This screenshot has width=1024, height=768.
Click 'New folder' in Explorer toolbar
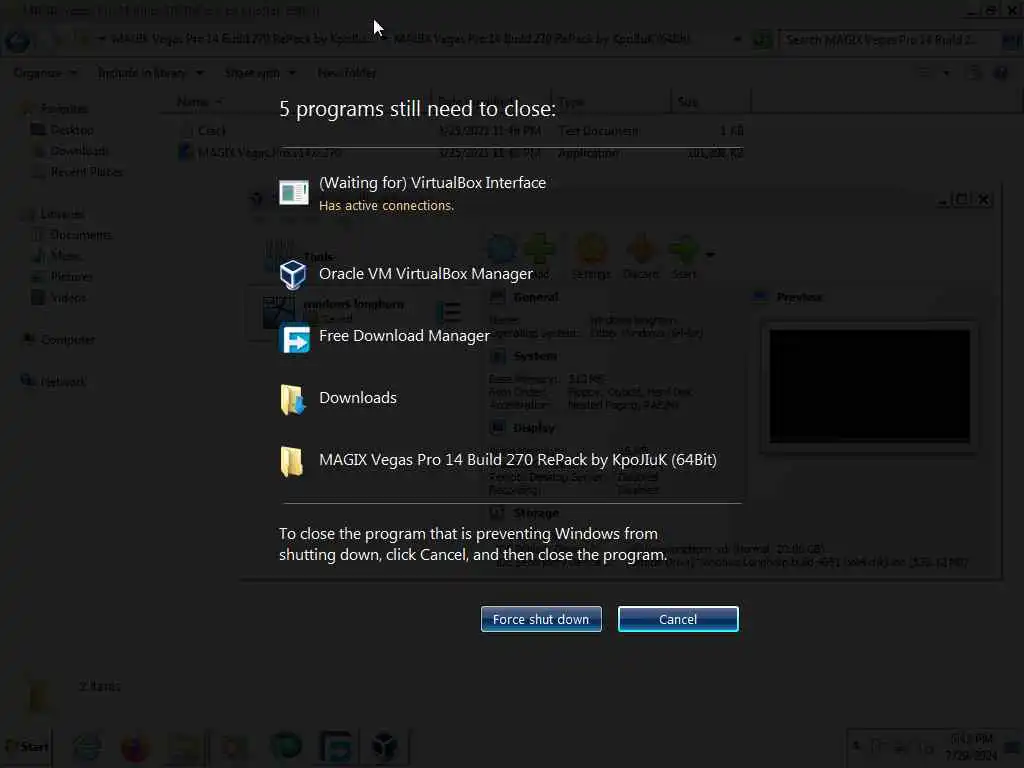347,73
